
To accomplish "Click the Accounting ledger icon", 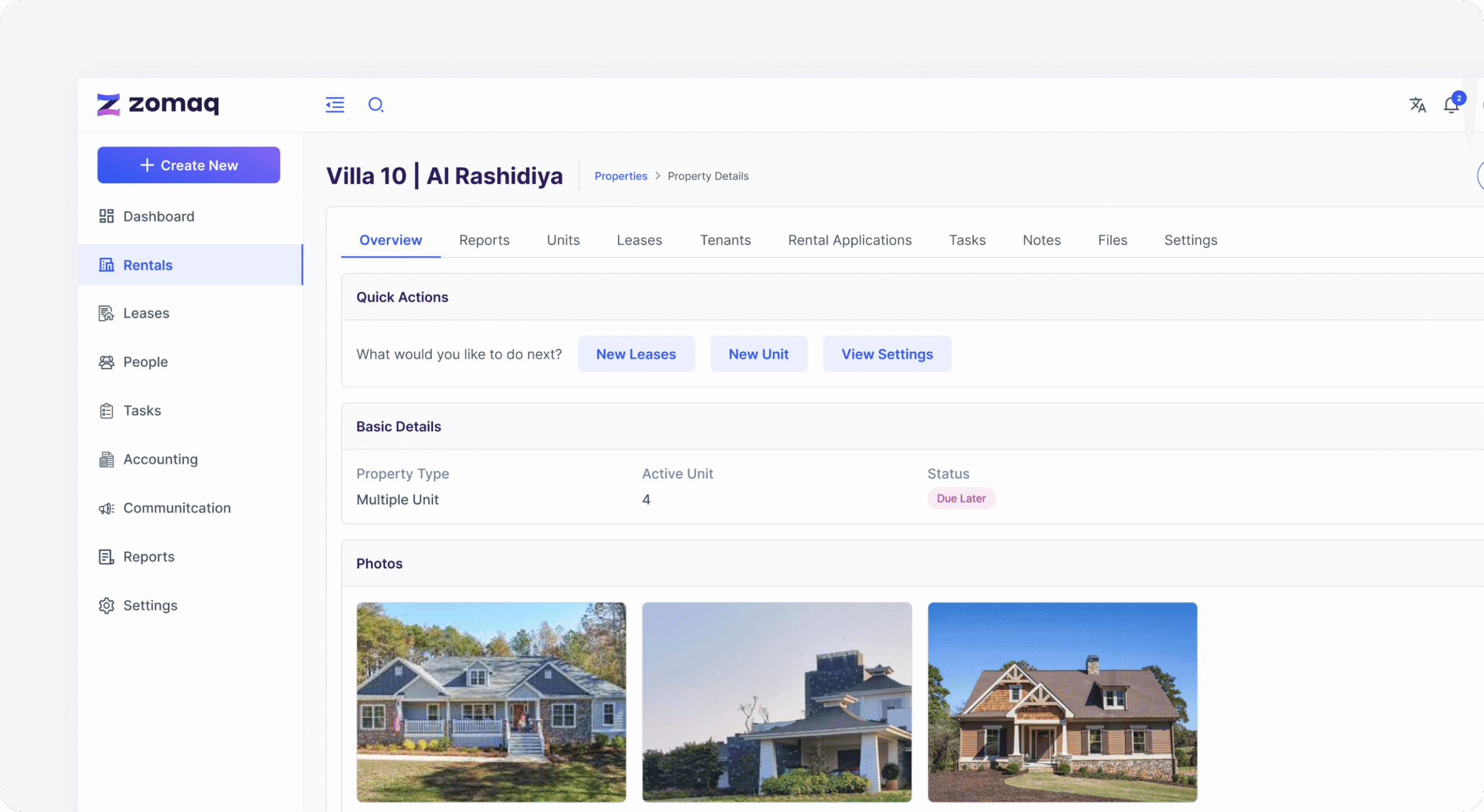I will pos(106,459).
